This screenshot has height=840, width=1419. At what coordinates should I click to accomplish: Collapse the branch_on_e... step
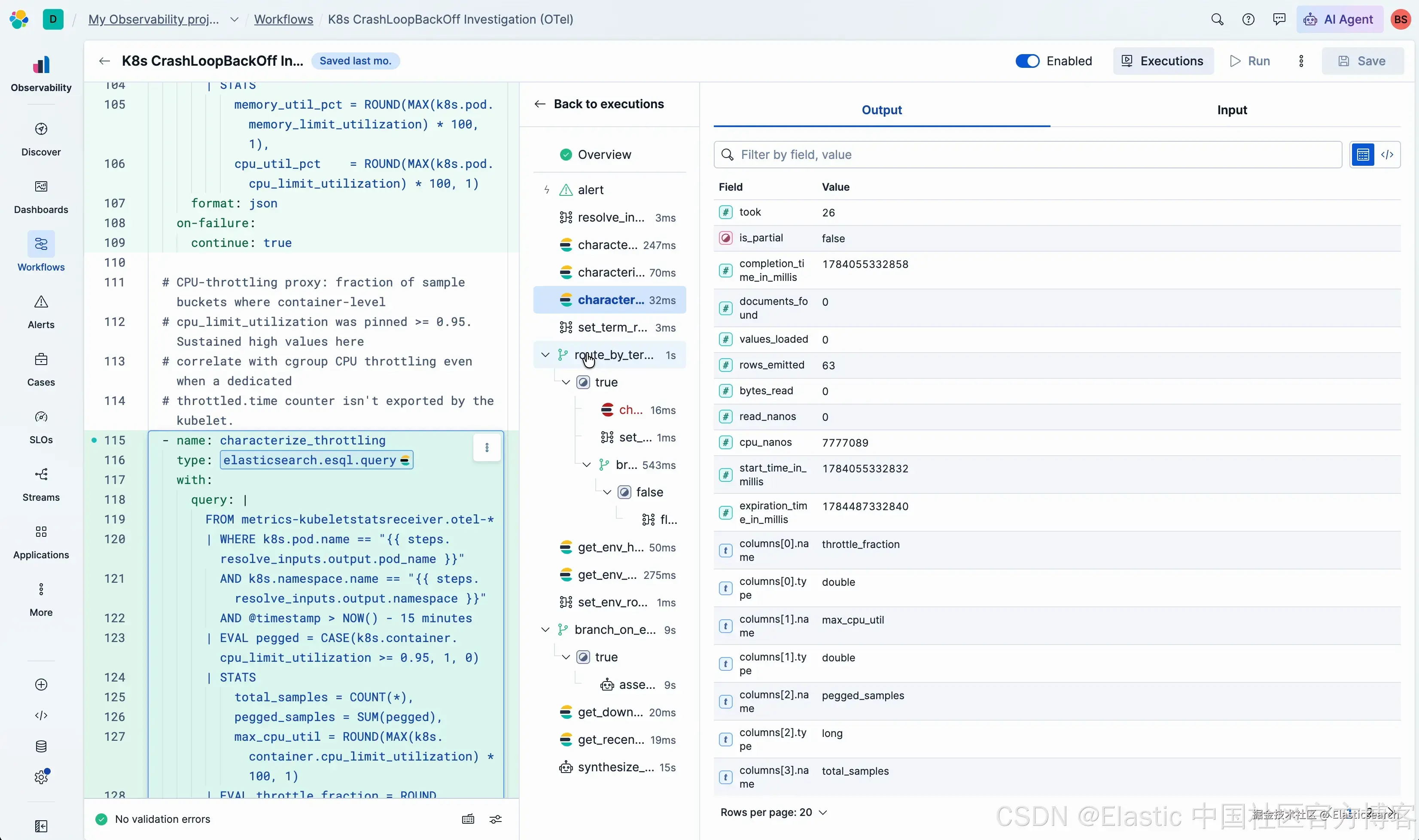pos(545,630)
